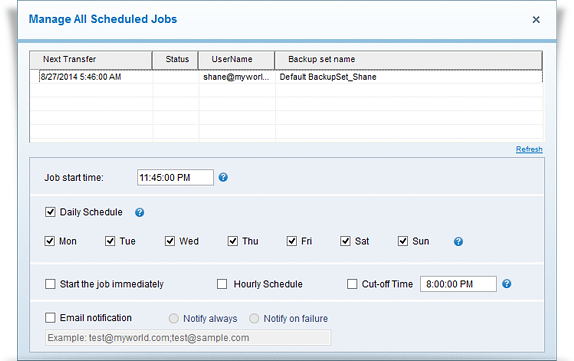Select the 8/27/2014 5:46:00 AM job row
Viewport: 574px width, 361px height.
[286, 77]
